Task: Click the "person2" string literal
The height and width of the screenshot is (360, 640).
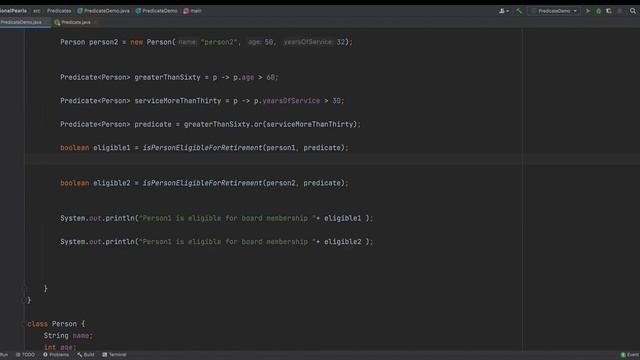Action: point(219,42)
